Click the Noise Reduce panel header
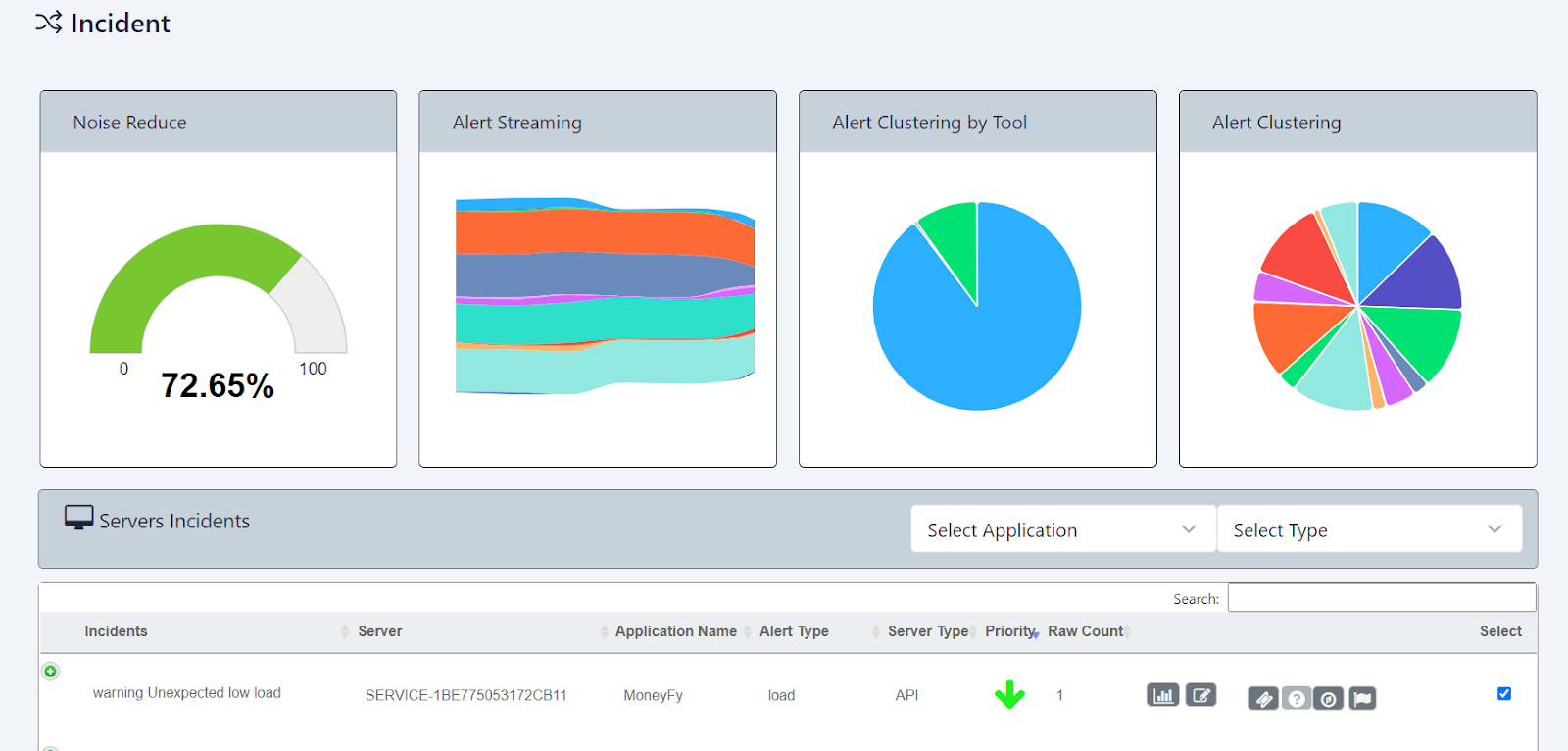The height and width of the screenshot is (751, 1568). [219, 122]
